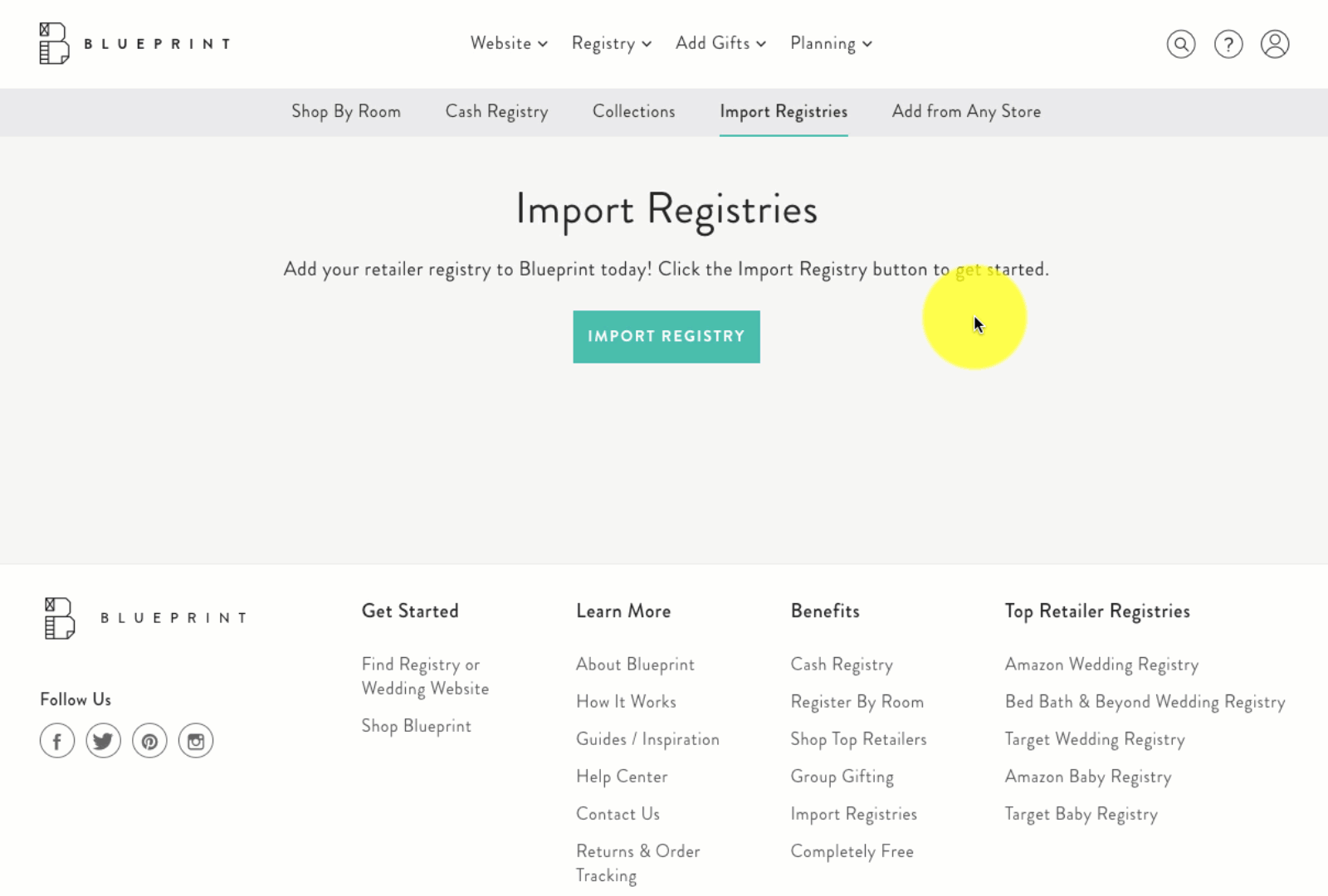This screenshot has height=896, width=1328.
Task: Open the Amazon Baby Registry link
Action: 1088,777
